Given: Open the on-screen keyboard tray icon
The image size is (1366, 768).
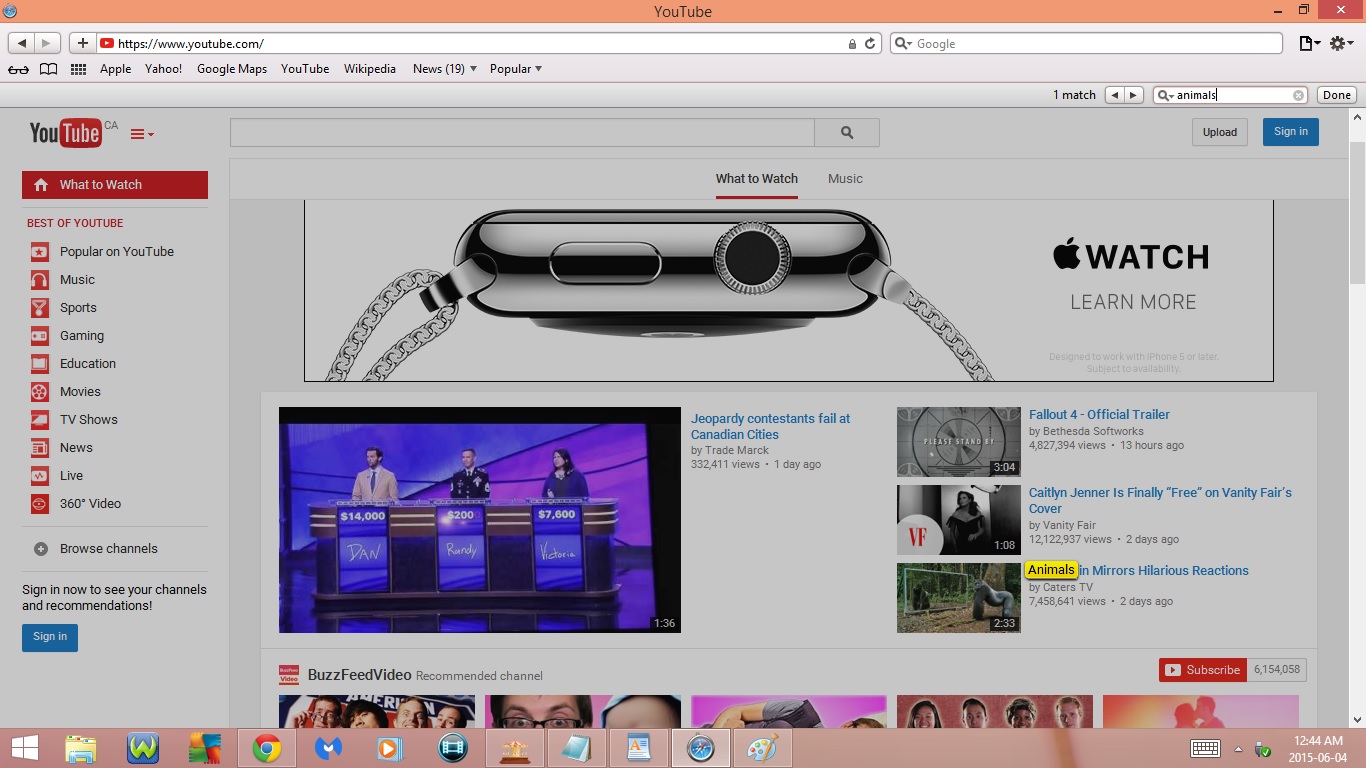Looking at the screenshot, I should (x=1205, y=748).
